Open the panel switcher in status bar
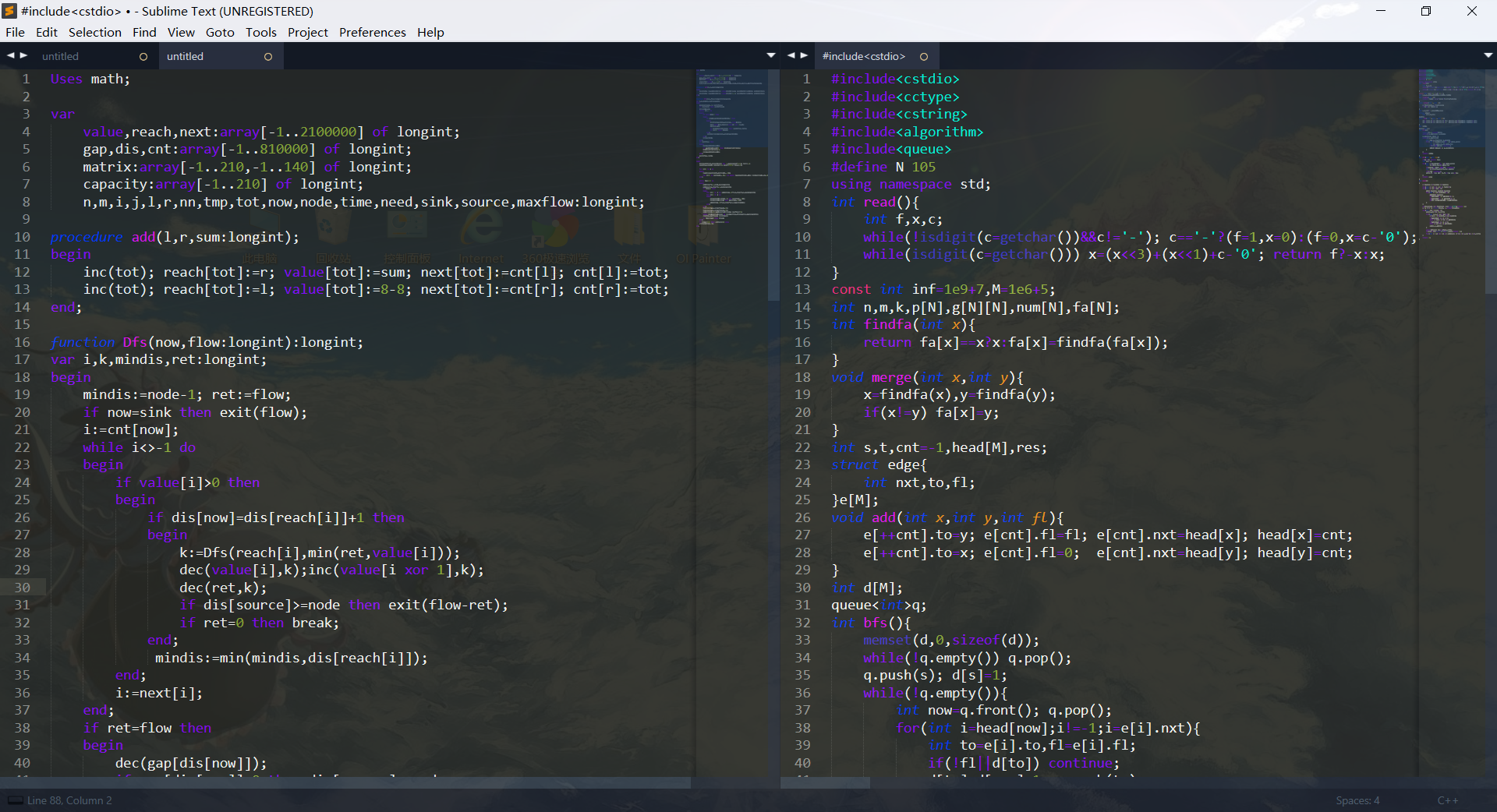 [x=15, y=800]
